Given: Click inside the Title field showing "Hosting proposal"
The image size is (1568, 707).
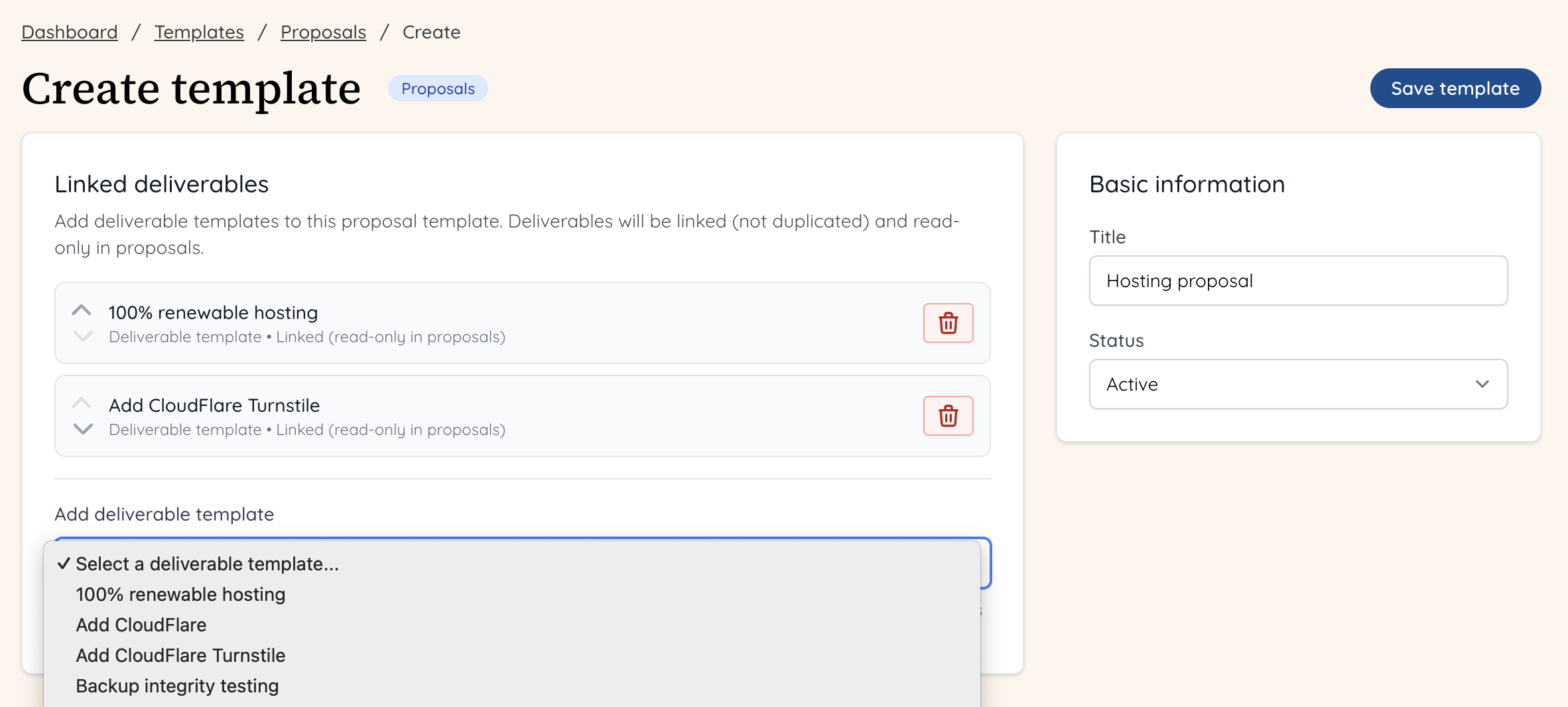Looking at the screenshot, I should pyautogui.click(x=1297, y=281).
